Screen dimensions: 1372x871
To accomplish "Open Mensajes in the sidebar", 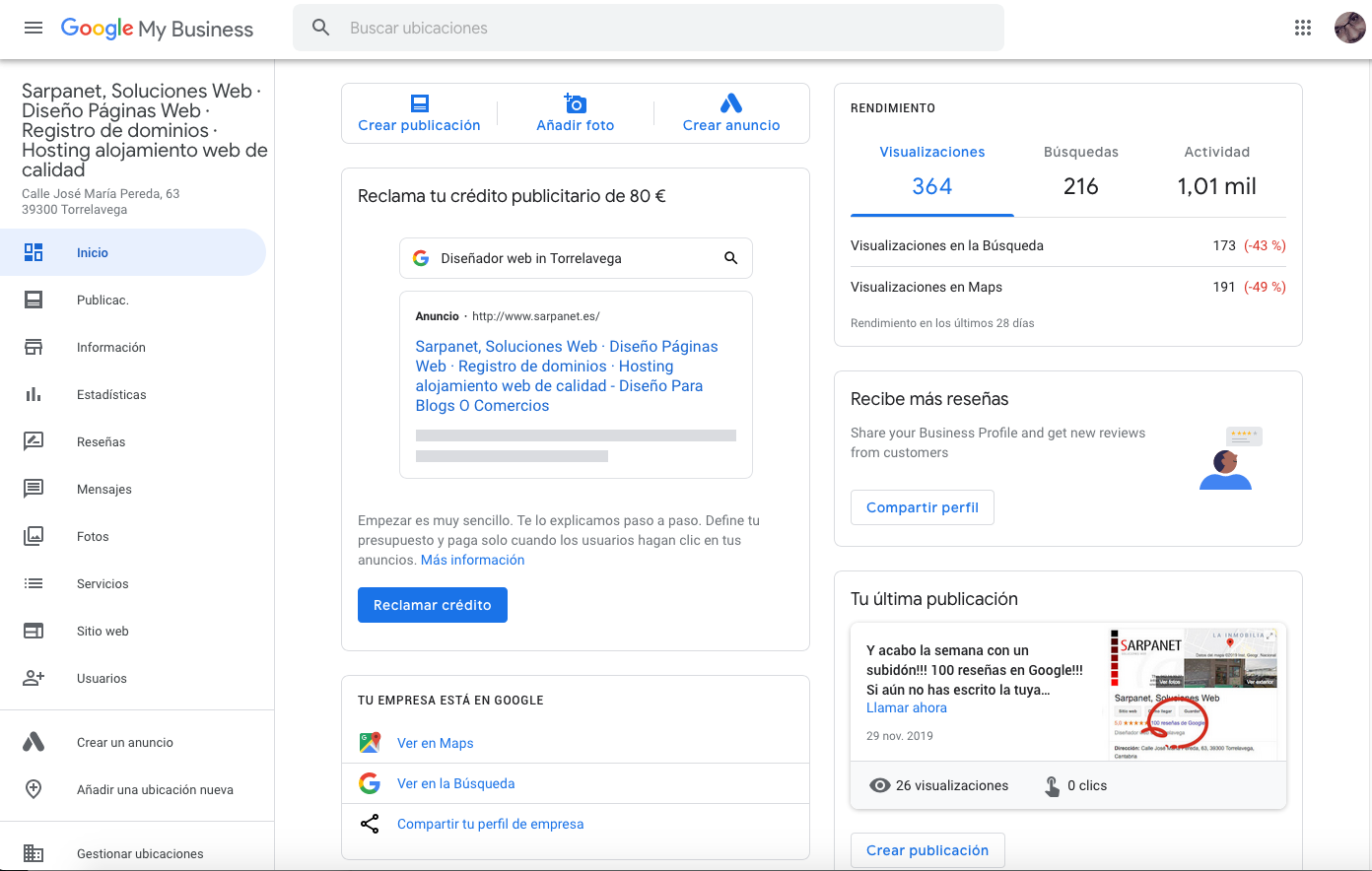I will [x=133, y=489].
